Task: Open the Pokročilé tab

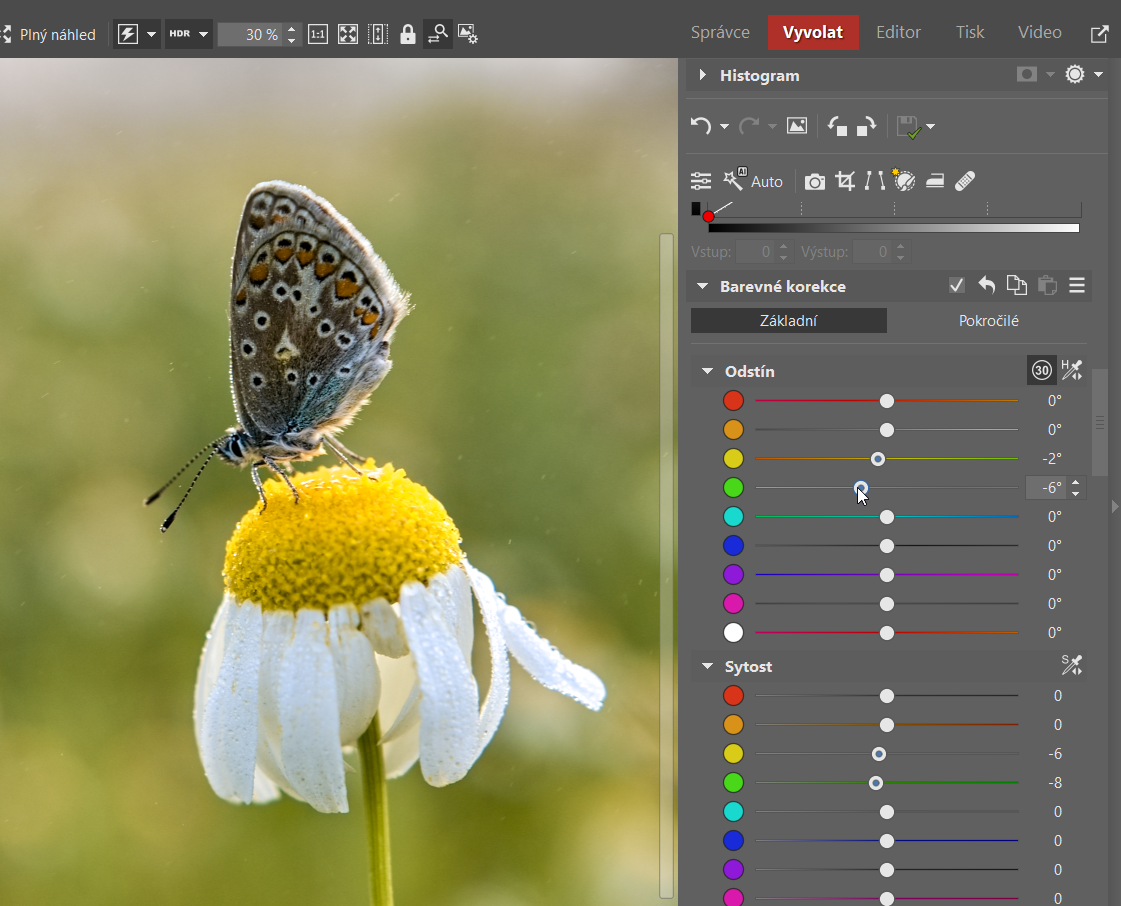Action: point(988,321)
